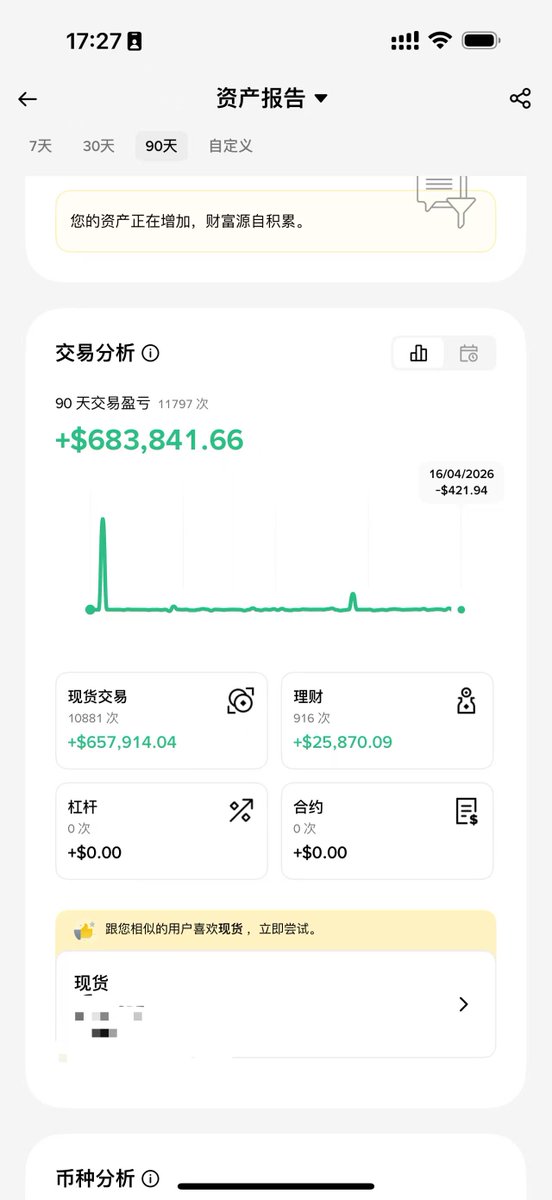Expand the 现货 row chevron
Screen dimensions: 552x1200
[x=463, y=1004]
